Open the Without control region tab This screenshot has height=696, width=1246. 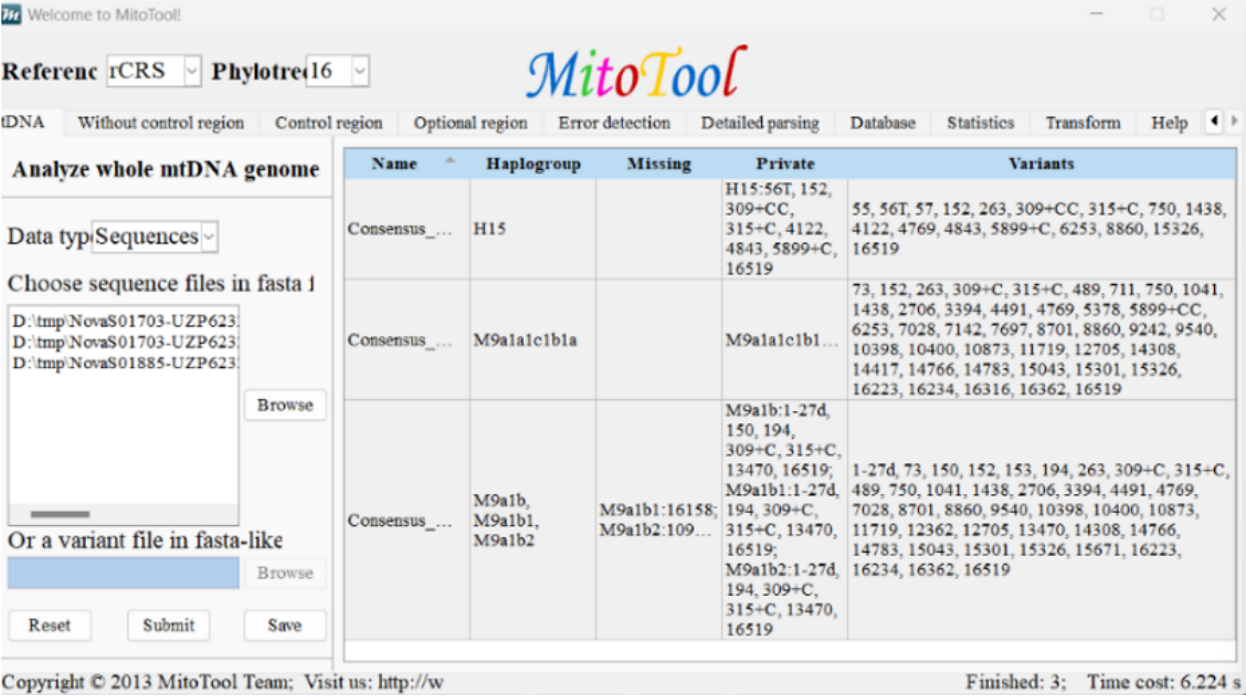(x=160, y=123)
